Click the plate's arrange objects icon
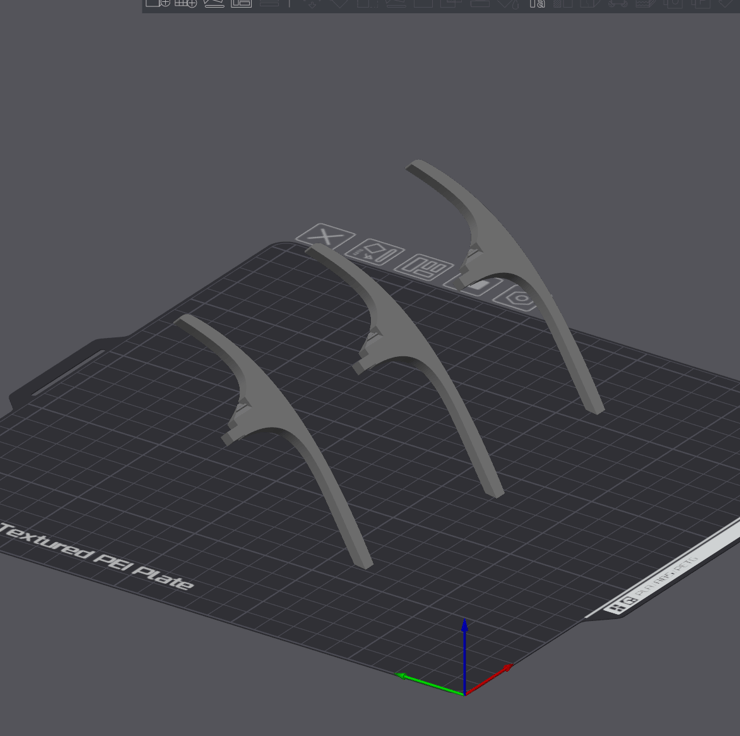The height and width of the screenshot is (736, 740). pos(425,267)
